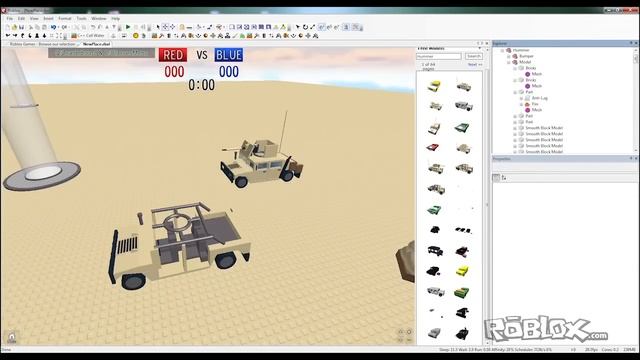Save the place with the Save icon
The height and width of the screenshot is (360, 640).
[22, 27]
